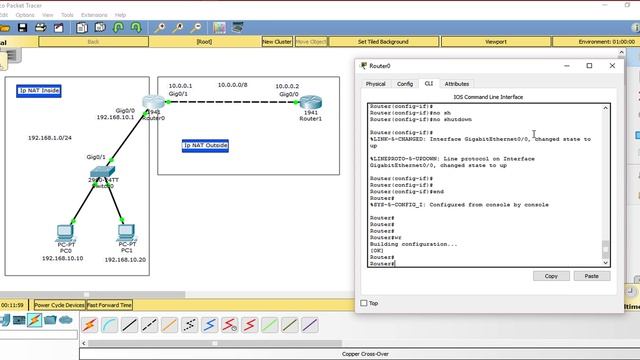640x360 pixels.
Task: Click the Zoom In magnifier icon
Action: [x=160, y=28]
